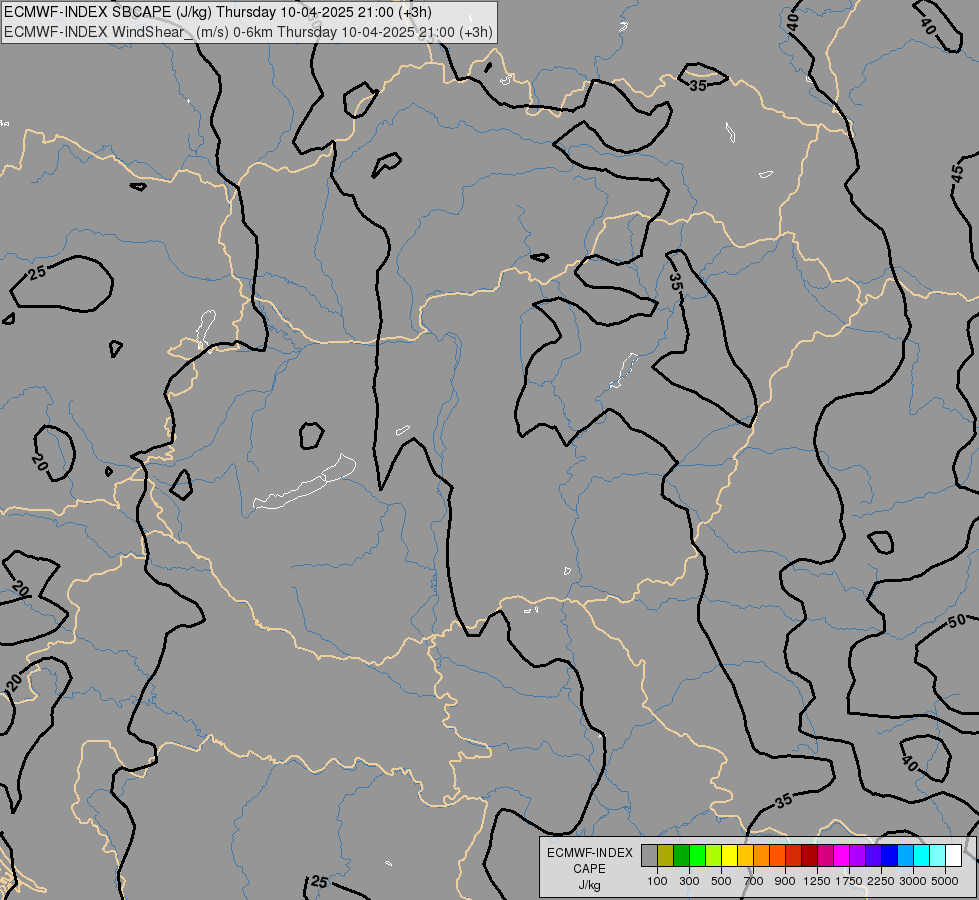Click the '700' legend value
979x900 pixels.
coord(753,881)
